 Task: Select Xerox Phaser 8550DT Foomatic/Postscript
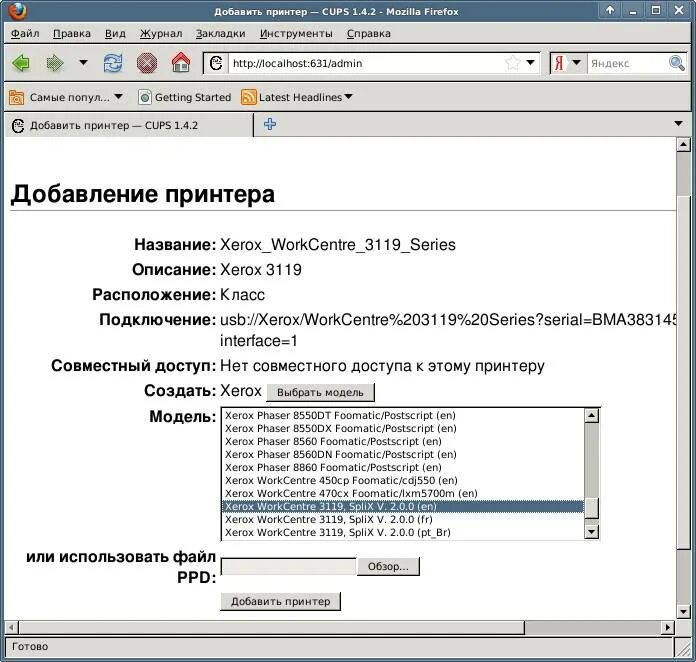tap(403, 416)
